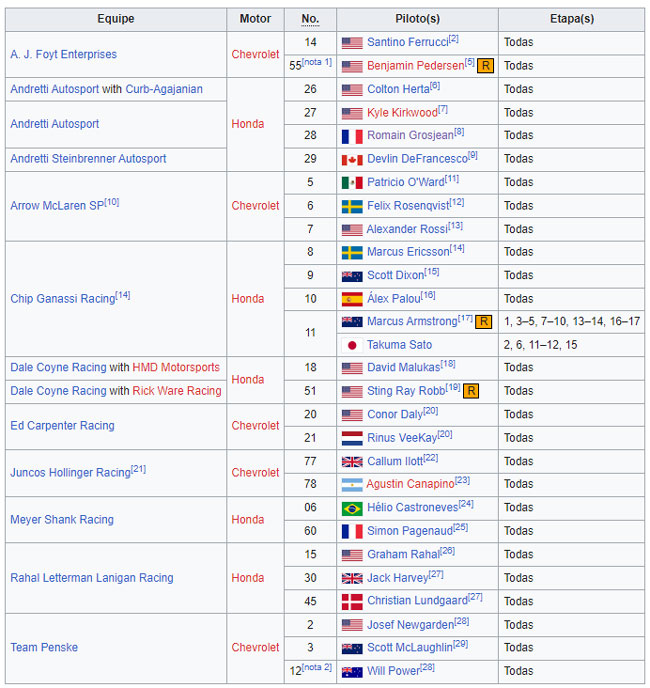Open reference 10 next to Arrow McLaren SP
Screen dimensions: 650x688
point(112,202)
